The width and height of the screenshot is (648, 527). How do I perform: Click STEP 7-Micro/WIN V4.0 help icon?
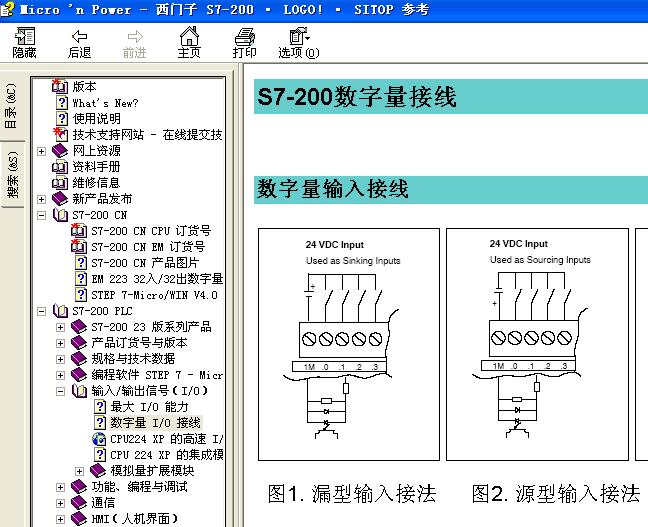click(81, 295)
